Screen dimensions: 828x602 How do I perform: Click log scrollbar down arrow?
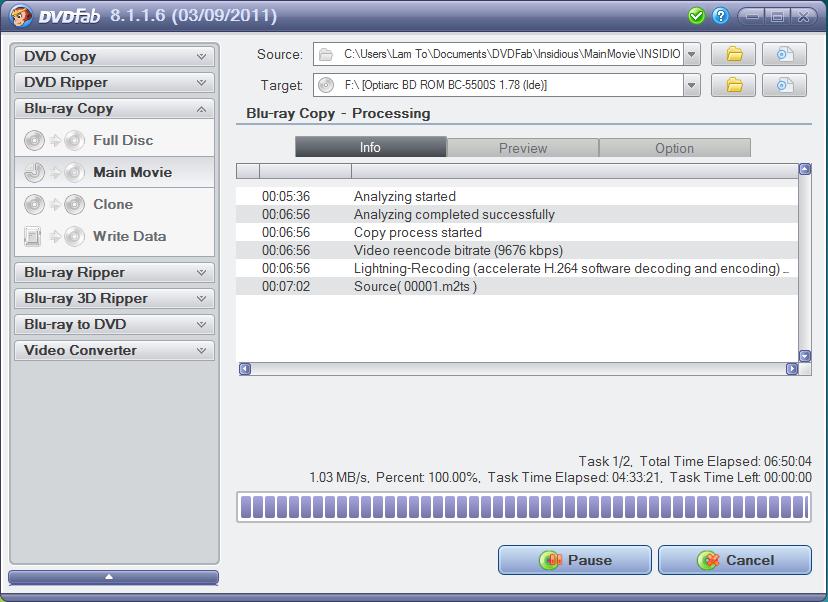[805, 356]
